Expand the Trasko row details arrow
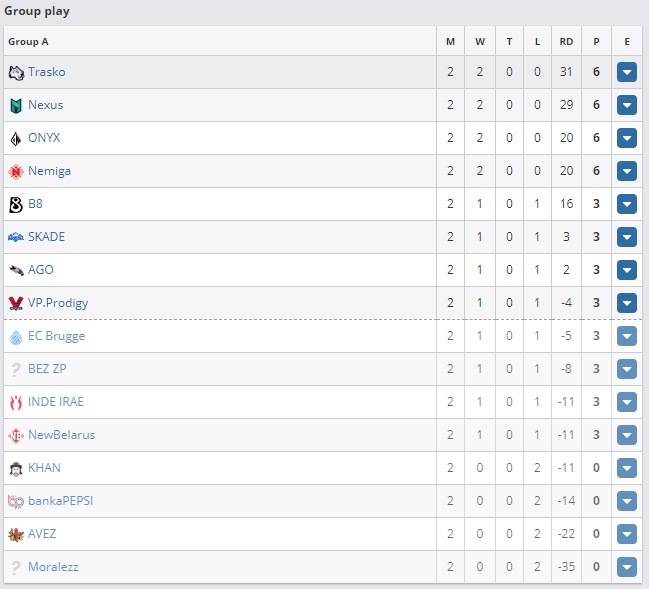This screenshot has height=589, width=649. 627,72
